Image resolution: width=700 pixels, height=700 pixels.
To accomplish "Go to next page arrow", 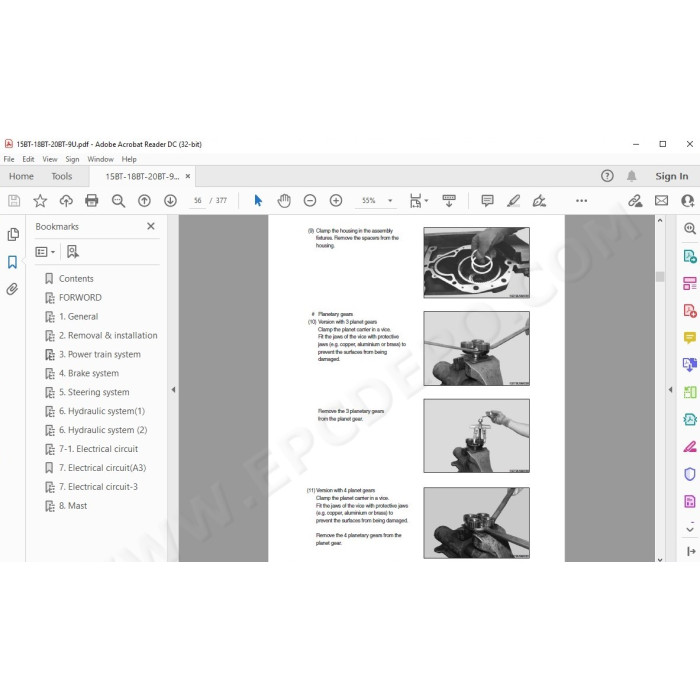I will click(x=170, y=201).
